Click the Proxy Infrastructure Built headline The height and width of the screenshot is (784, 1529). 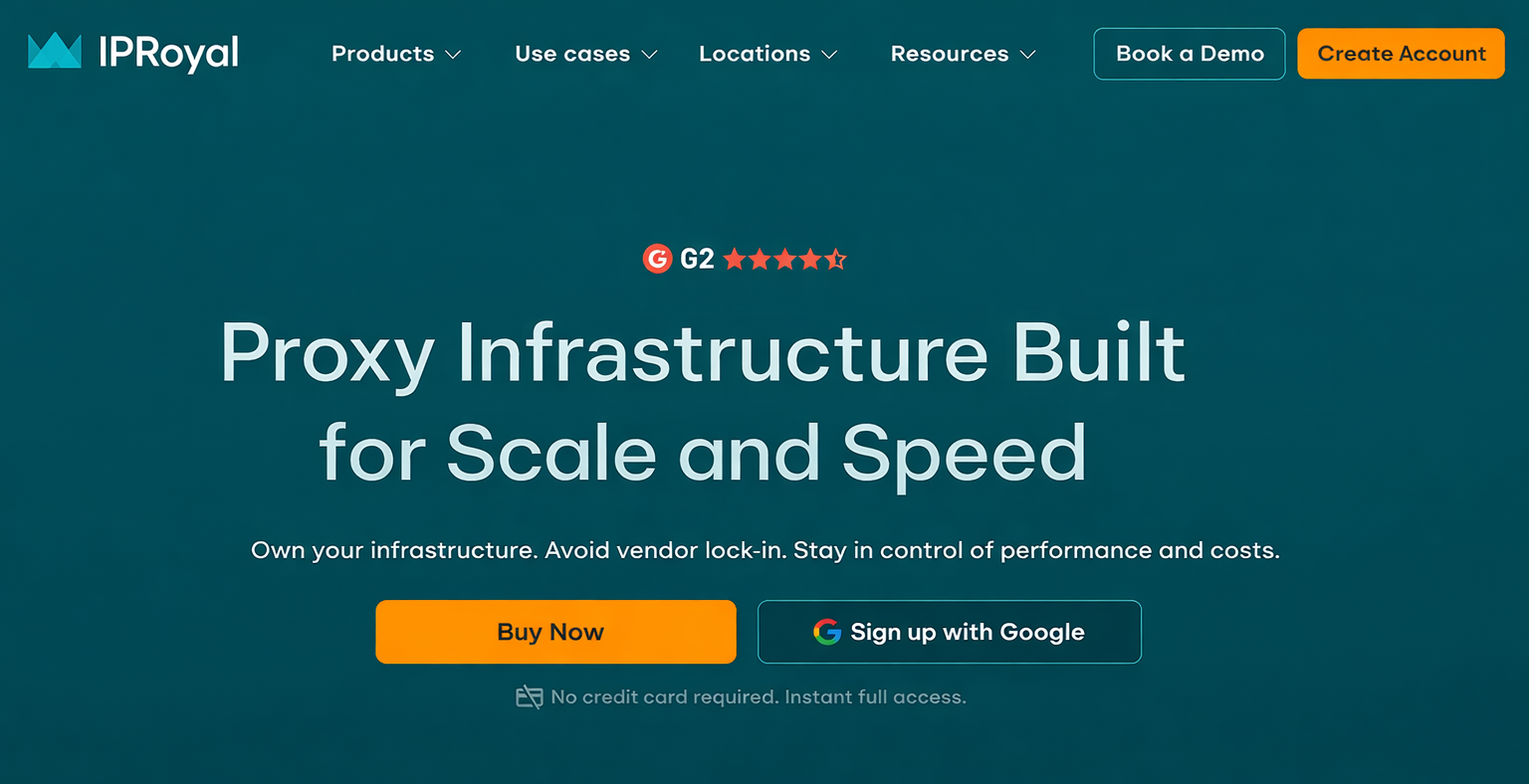click(703, 352)
